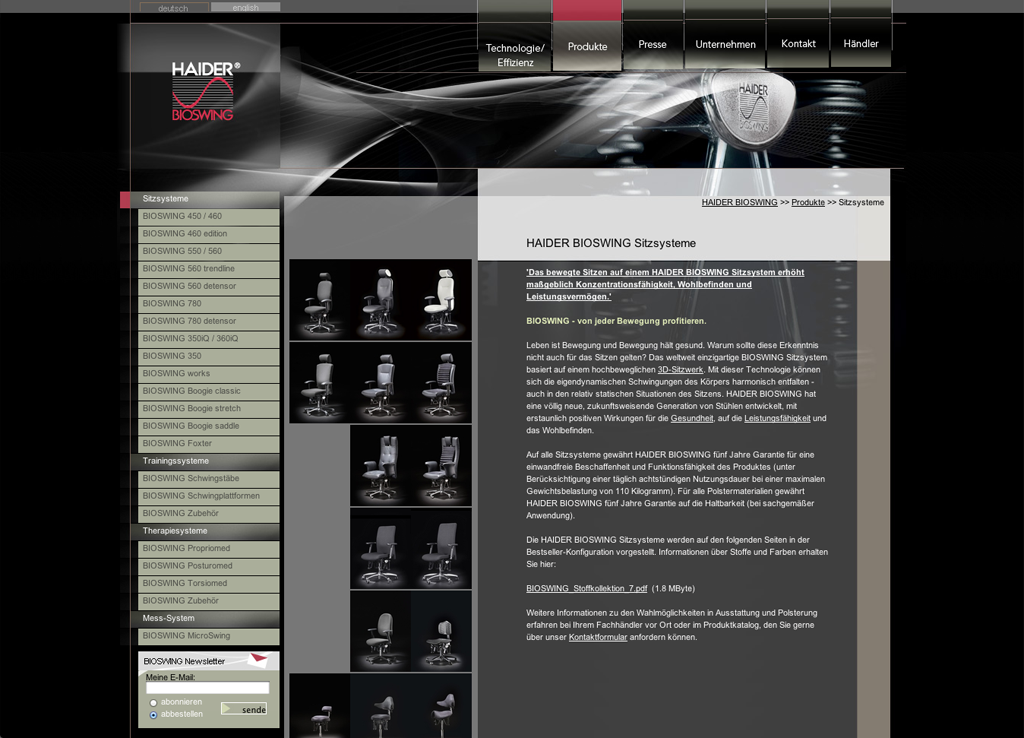
Task: Open BIOSWING works page
Action: coord(208,374)
